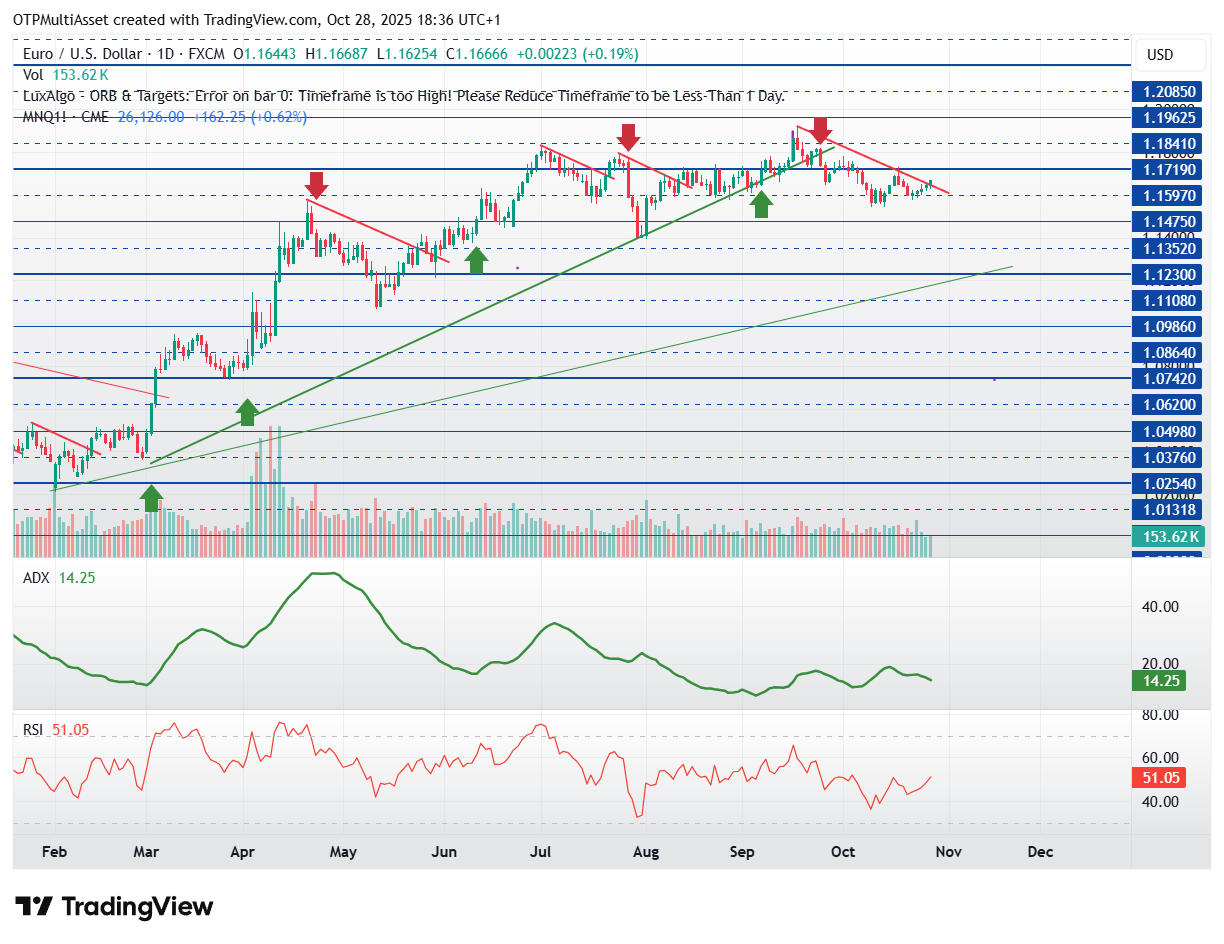Screen dimensions: 1224x944
Task: Click the Nov label on time axis
Action: coord(948,852)
